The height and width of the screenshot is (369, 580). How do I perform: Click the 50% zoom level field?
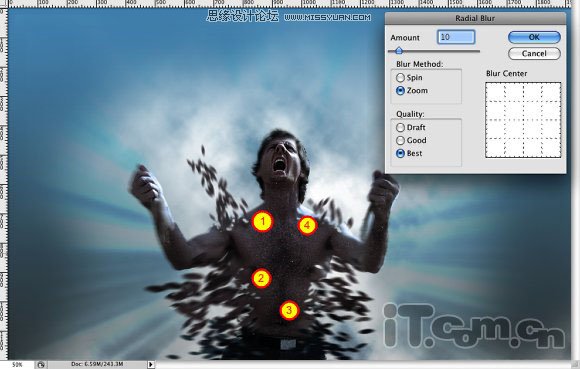17,365
